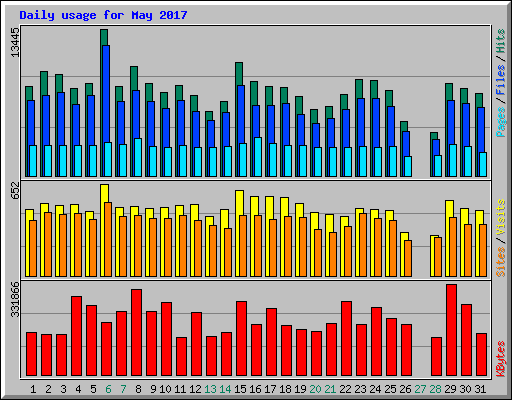Click the tallest green hits bar for day 6
The width and height of the screenshot is (512, 400).
(104, 37)
